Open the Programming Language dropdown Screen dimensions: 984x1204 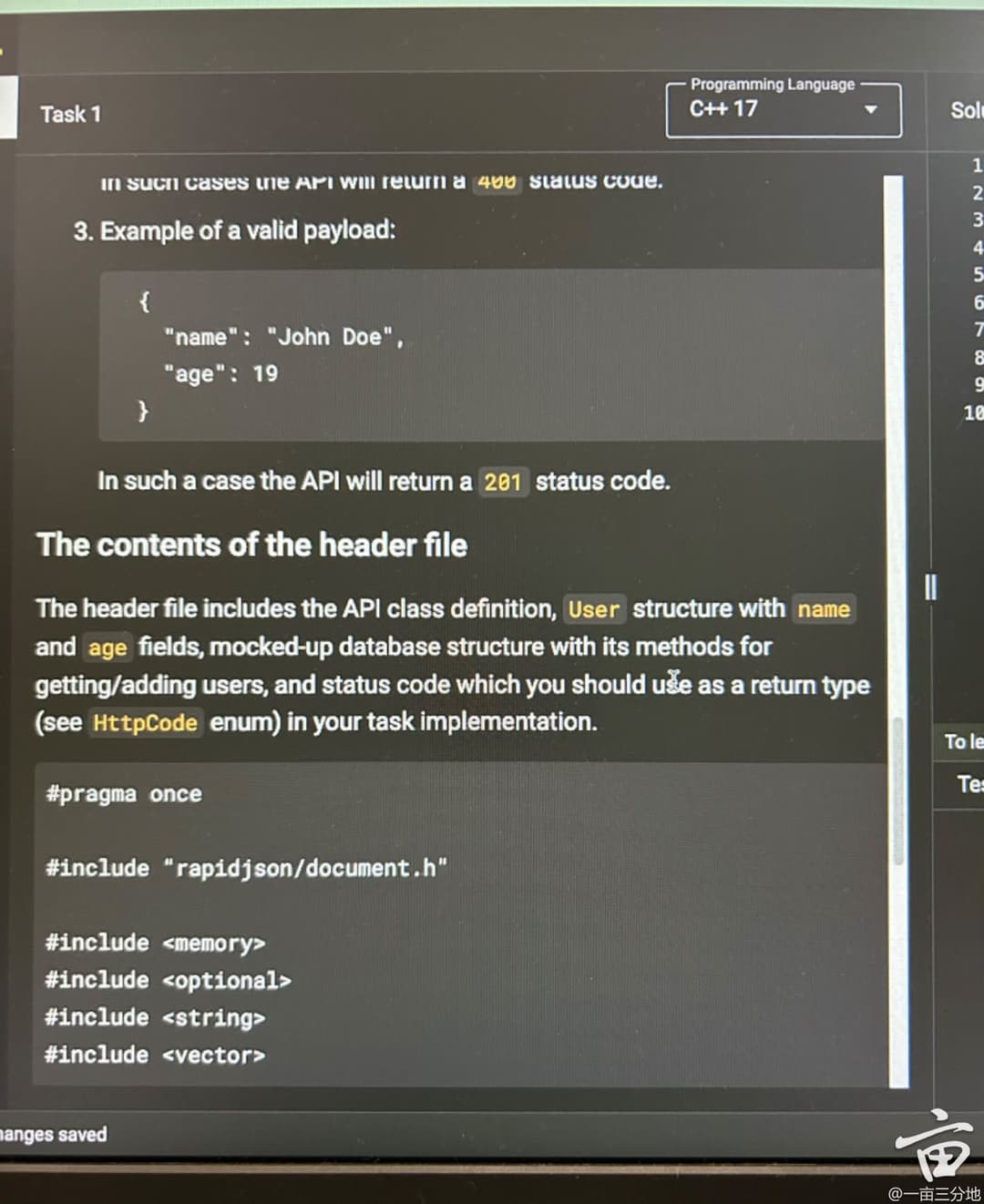782,109
